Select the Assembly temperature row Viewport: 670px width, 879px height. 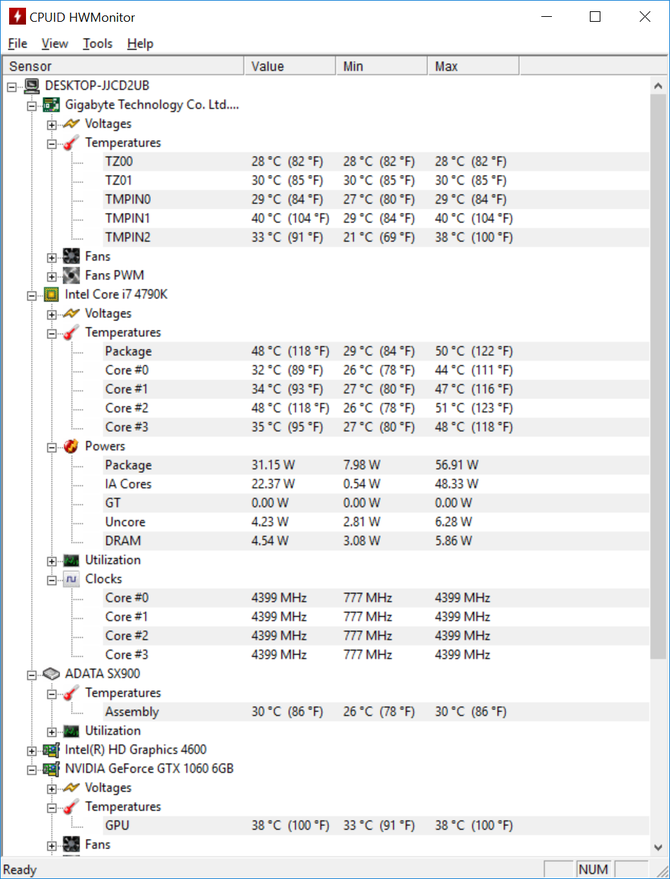tap(376, 712)
